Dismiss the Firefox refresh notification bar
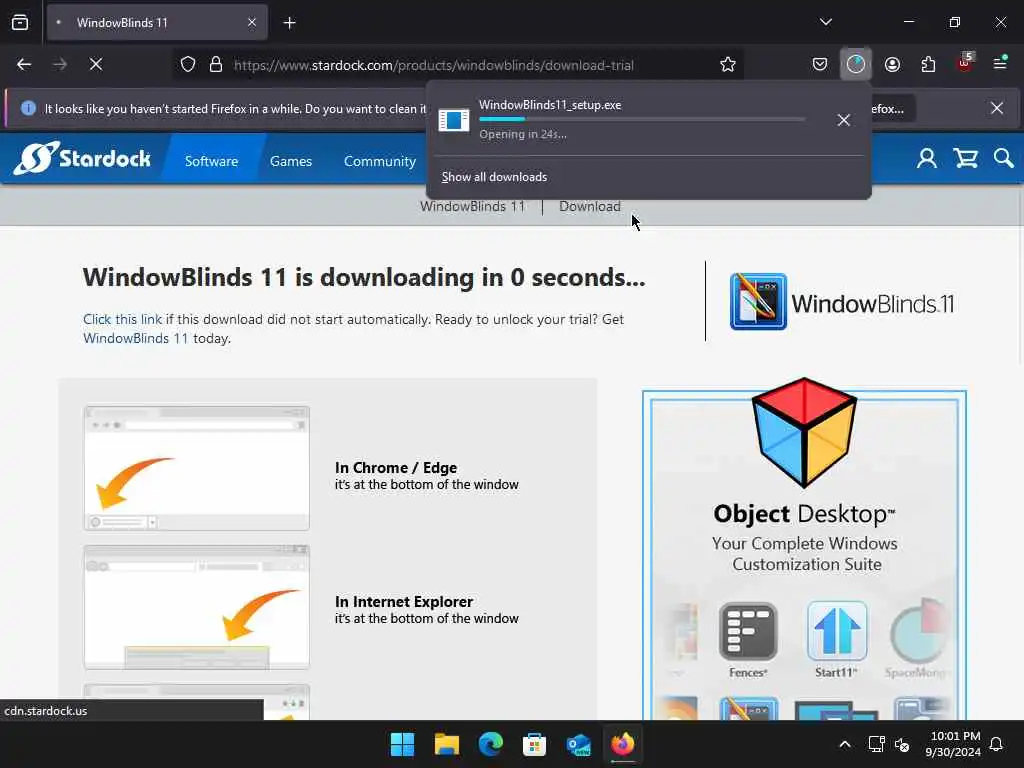 (x=997, y=108)
